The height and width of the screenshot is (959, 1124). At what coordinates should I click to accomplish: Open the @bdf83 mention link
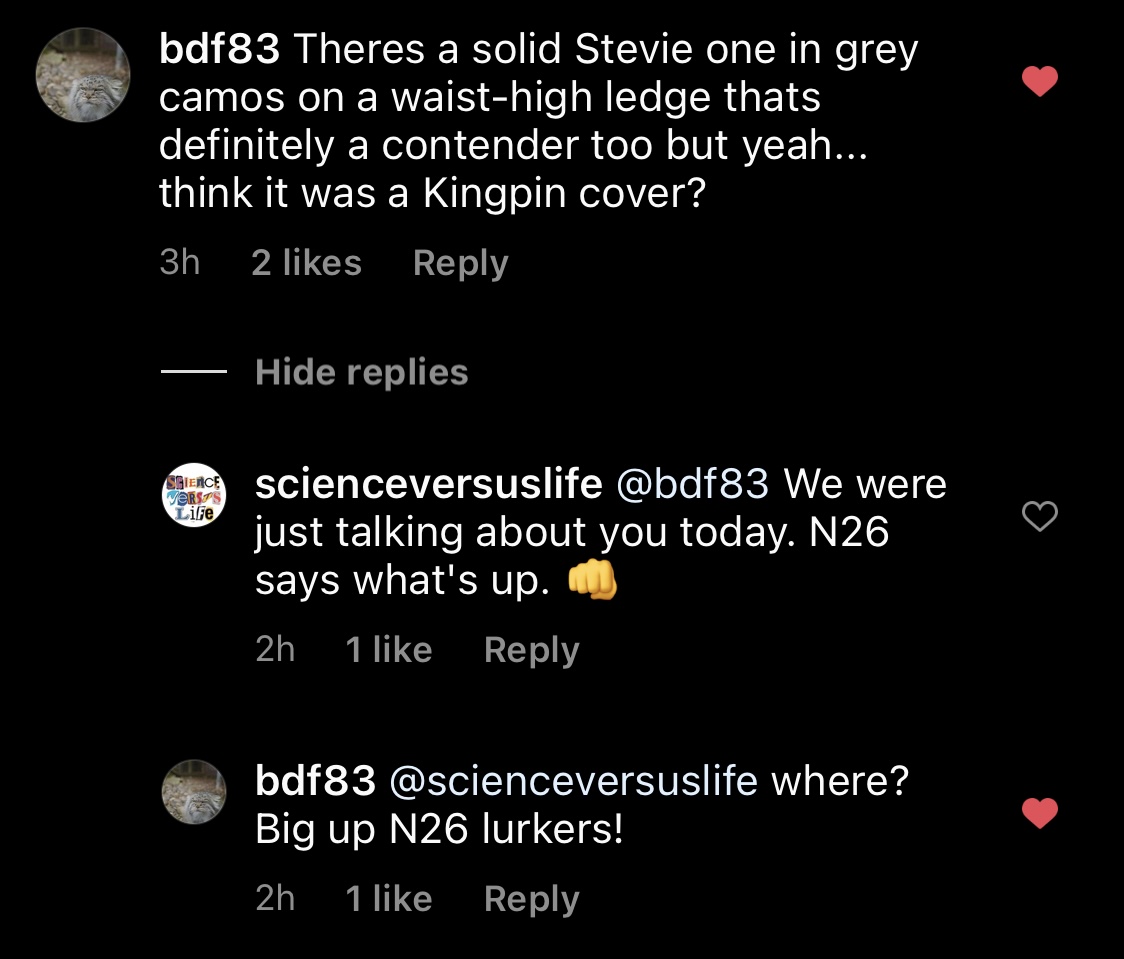(x=693, y=484)
